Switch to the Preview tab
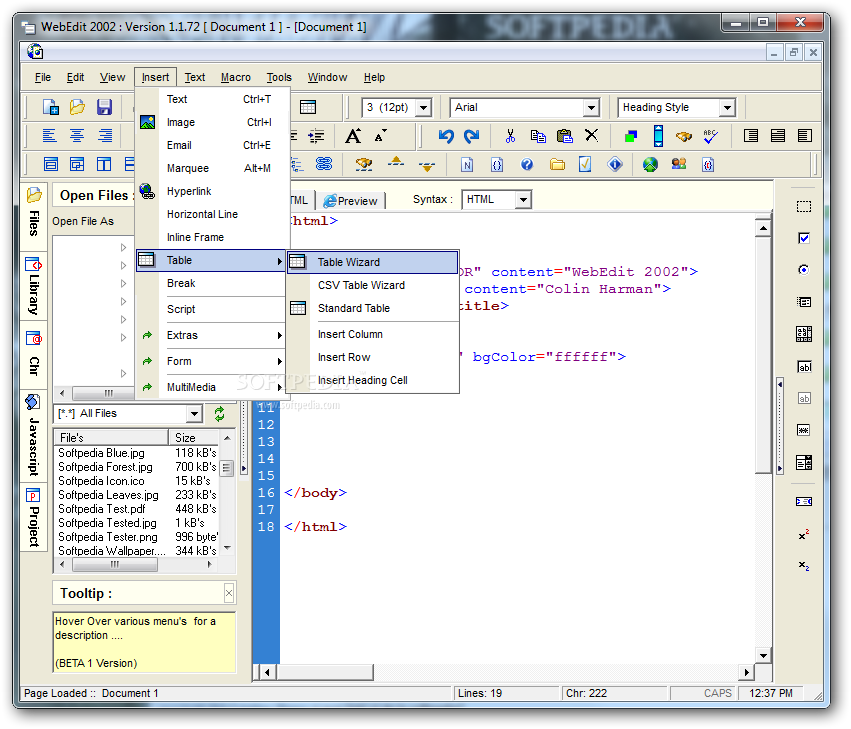 tap(351, 201)
